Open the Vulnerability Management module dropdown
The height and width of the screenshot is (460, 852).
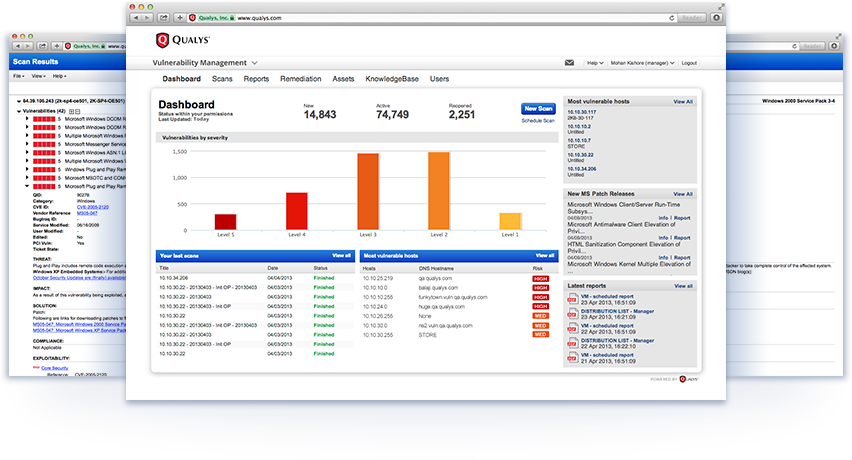coord(205,63)
